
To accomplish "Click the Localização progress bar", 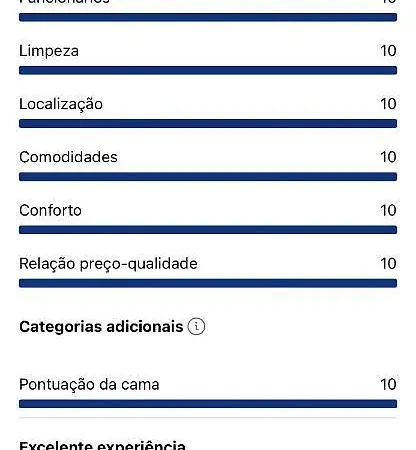I will [x=208, y=124].
